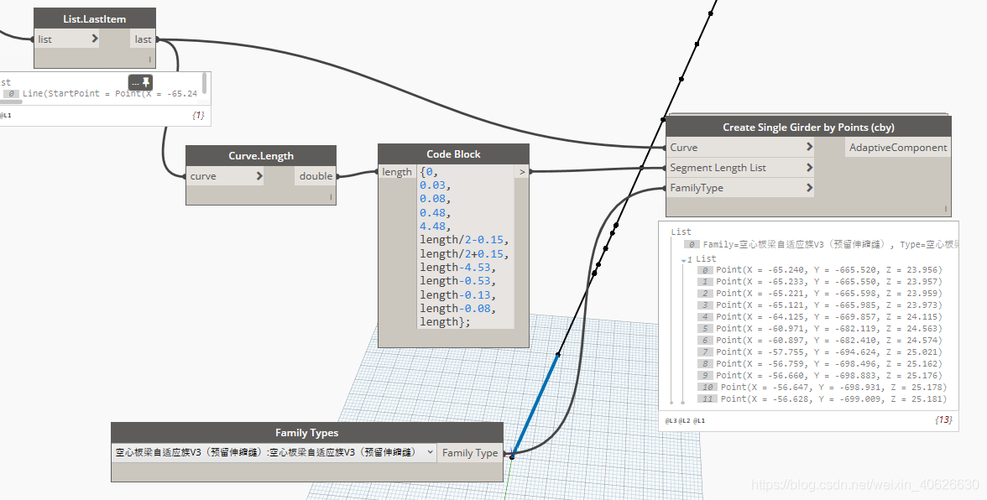
Task: Click the double output port on Curve.Length
Action: 315,176
